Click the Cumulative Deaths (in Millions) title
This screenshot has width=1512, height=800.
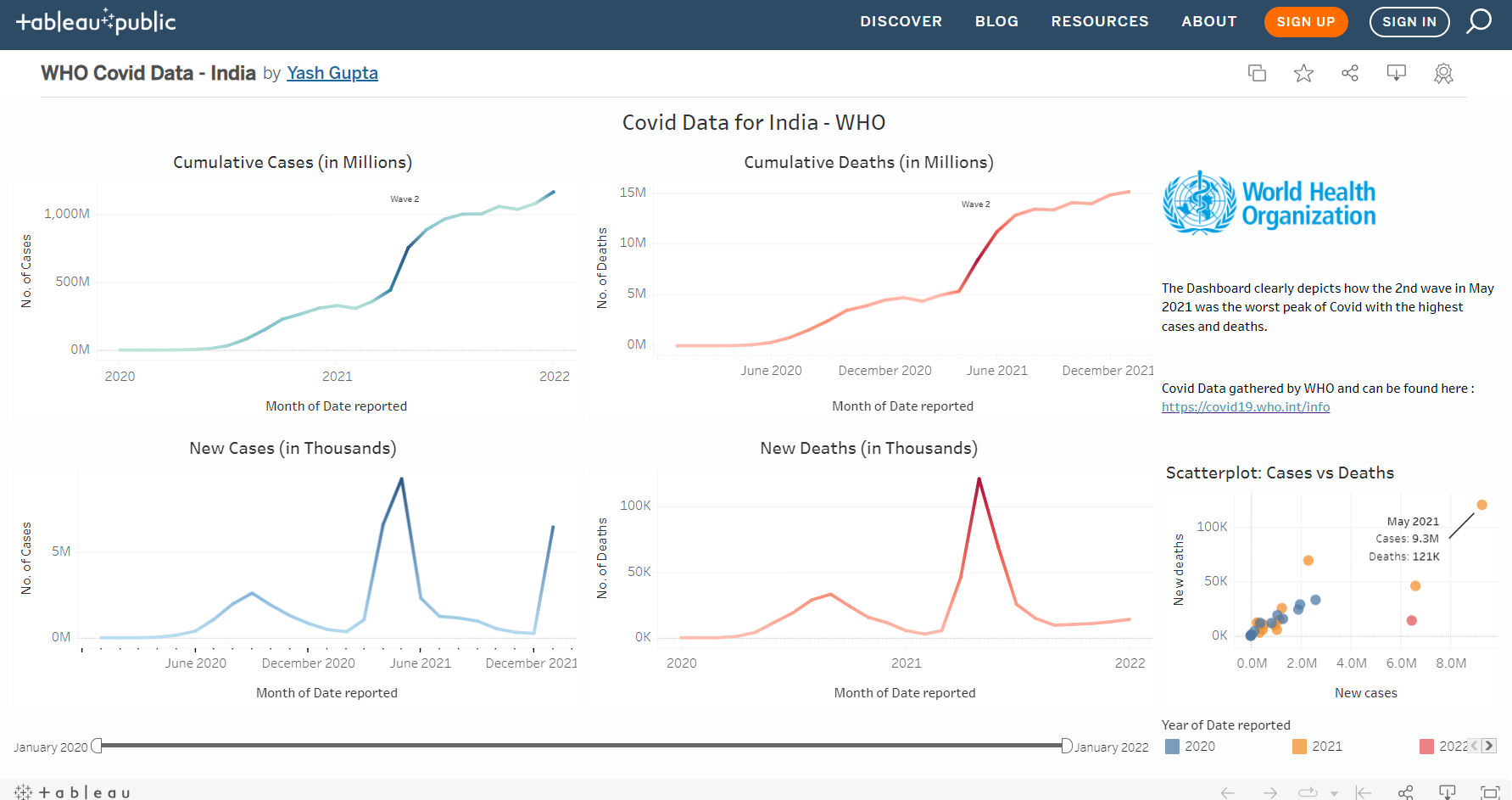click(x=869, y=162)
